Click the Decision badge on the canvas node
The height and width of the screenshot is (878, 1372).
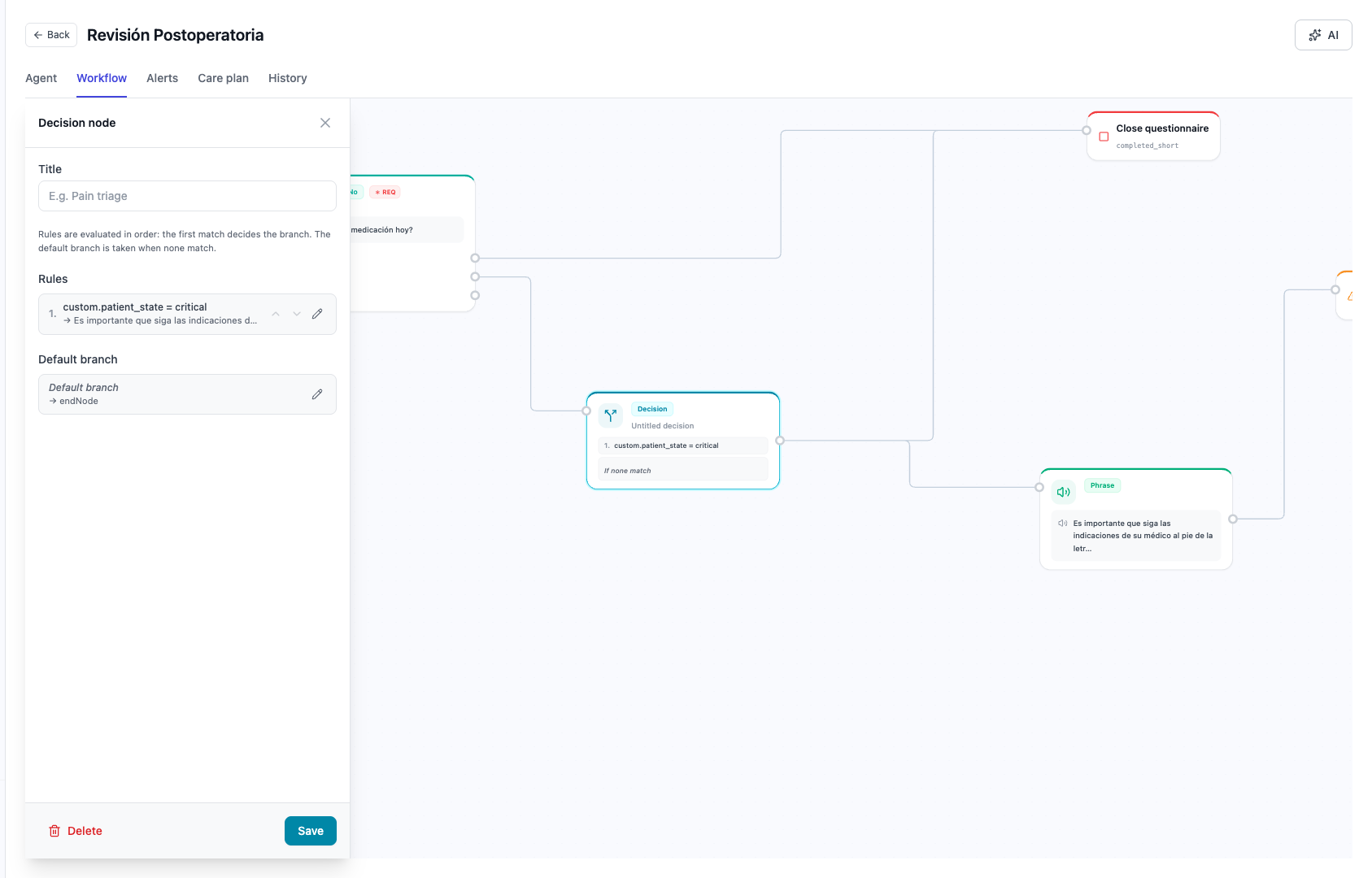pos(652,409)
